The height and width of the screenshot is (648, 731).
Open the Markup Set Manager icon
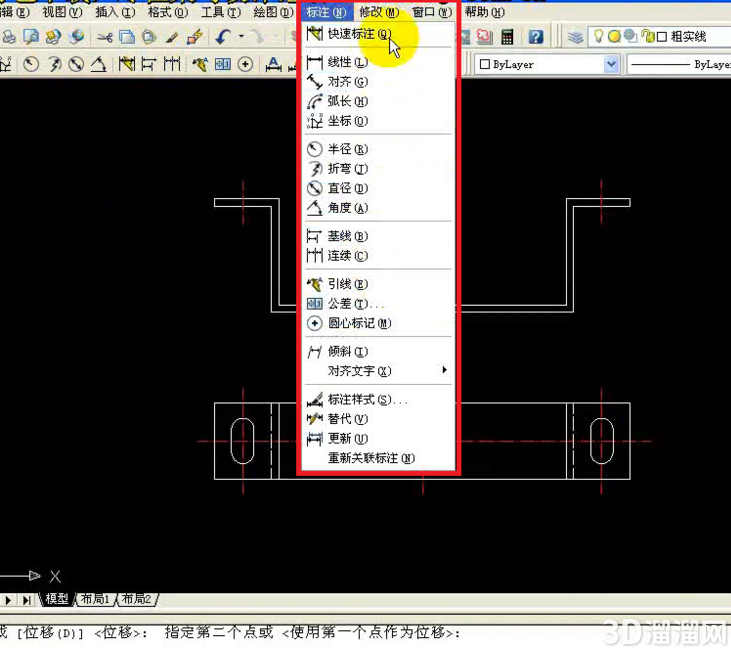484,37
